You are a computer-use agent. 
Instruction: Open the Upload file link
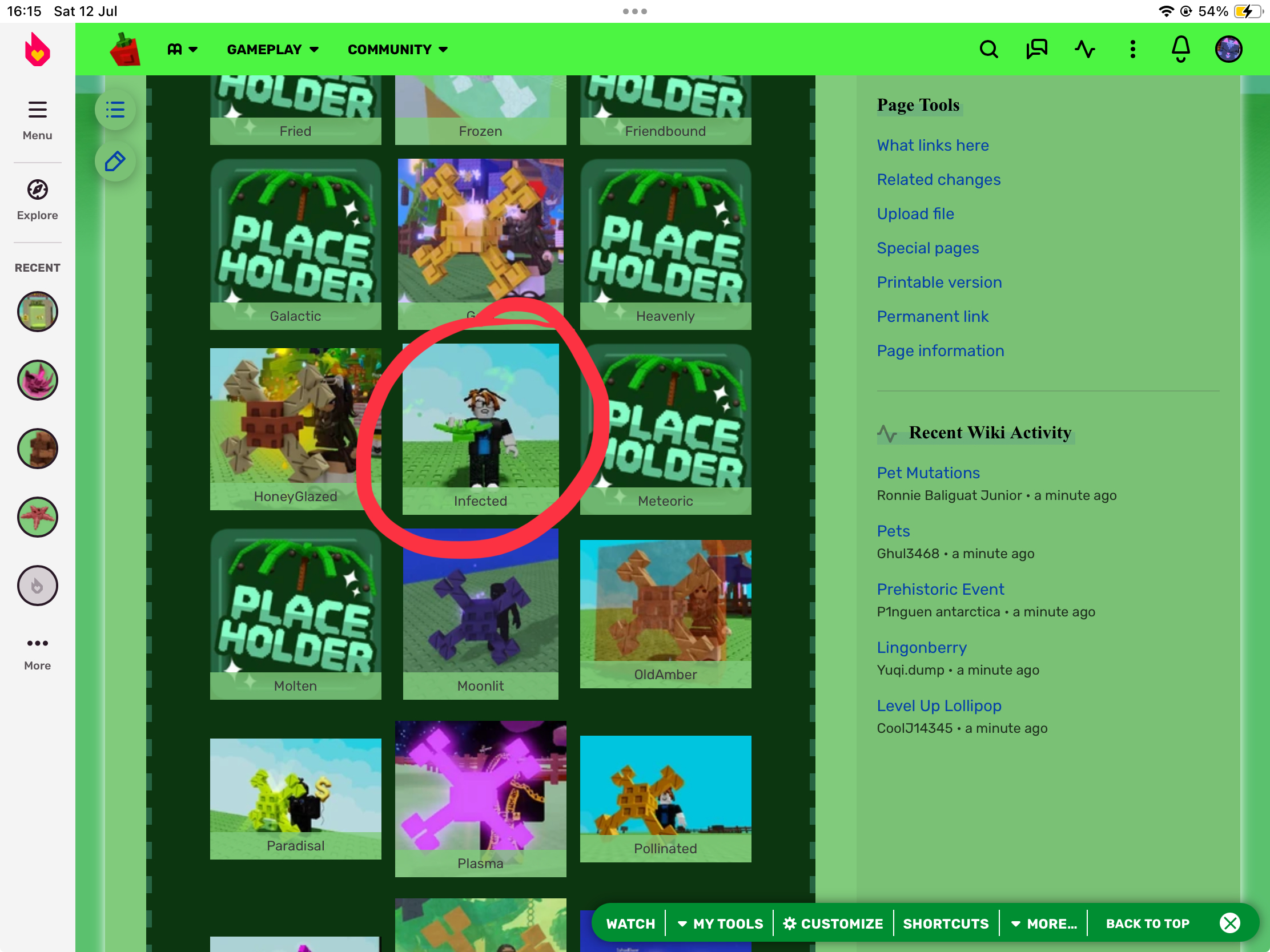point(915,213)
